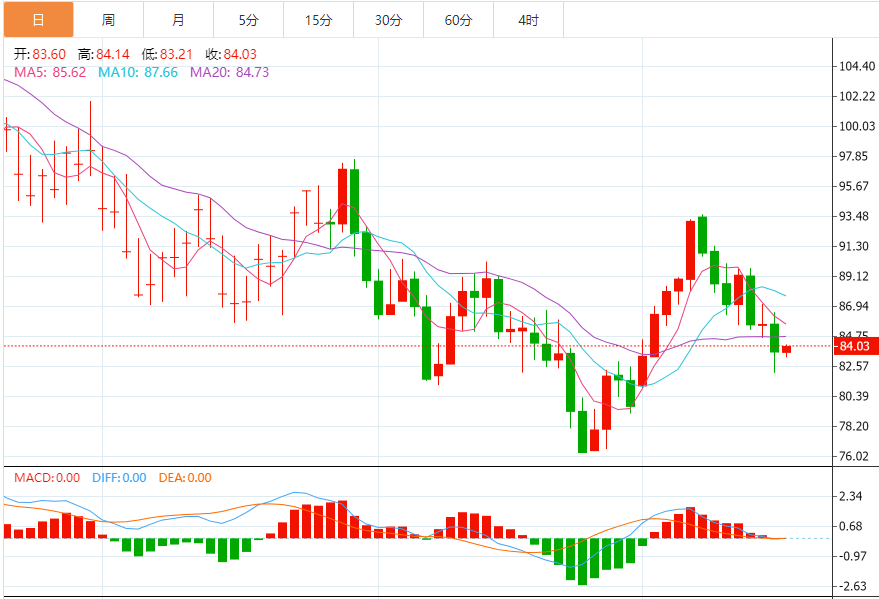879x599 pixels.
Task: Click the closing price 84.03 value
Action: [240, 54]
